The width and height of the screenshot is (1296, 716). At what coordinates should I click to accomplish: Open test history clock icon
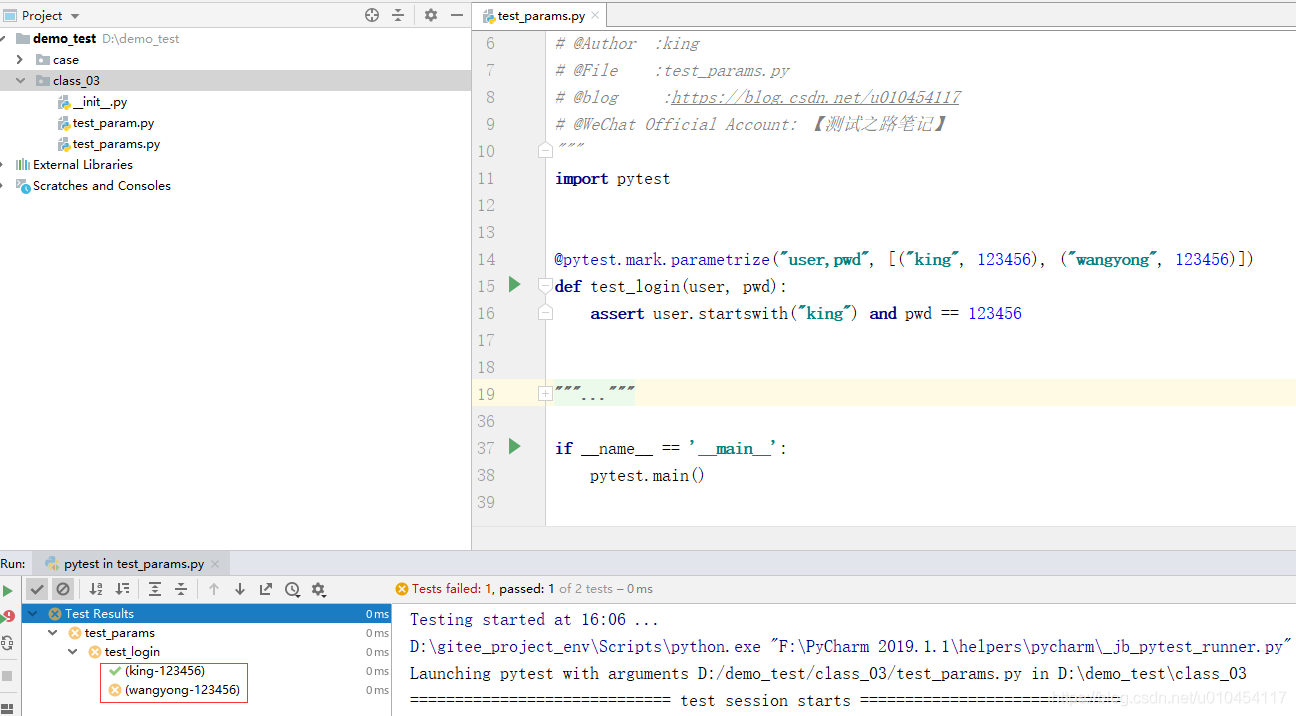point(292,589)
